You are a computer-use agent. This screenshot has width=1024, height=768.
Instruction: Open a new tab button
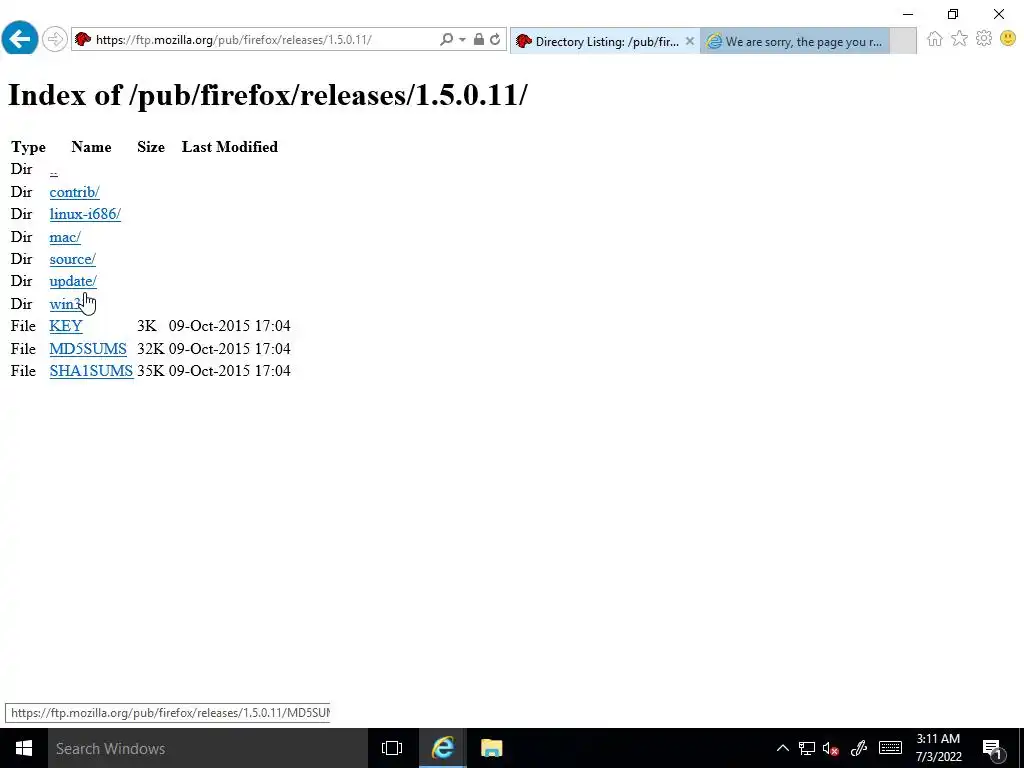pos(903,41)
